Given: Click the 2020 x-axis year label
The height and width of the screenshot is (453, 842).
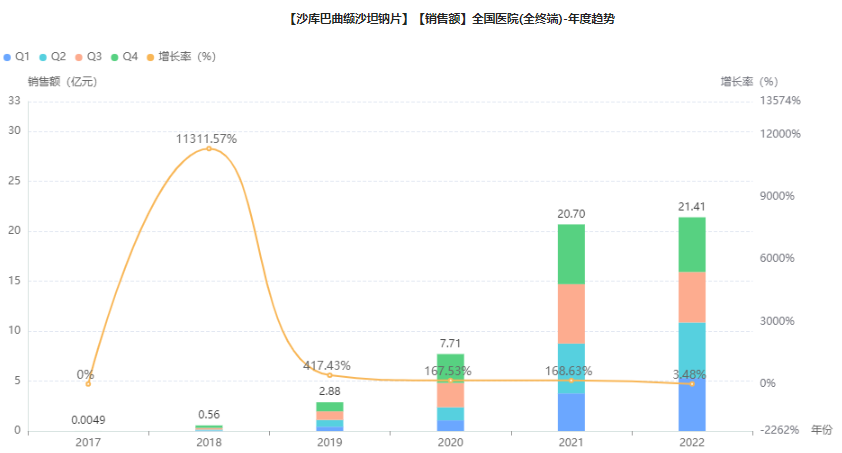Looking at the screenshot, I should click(x=450, y=442).
